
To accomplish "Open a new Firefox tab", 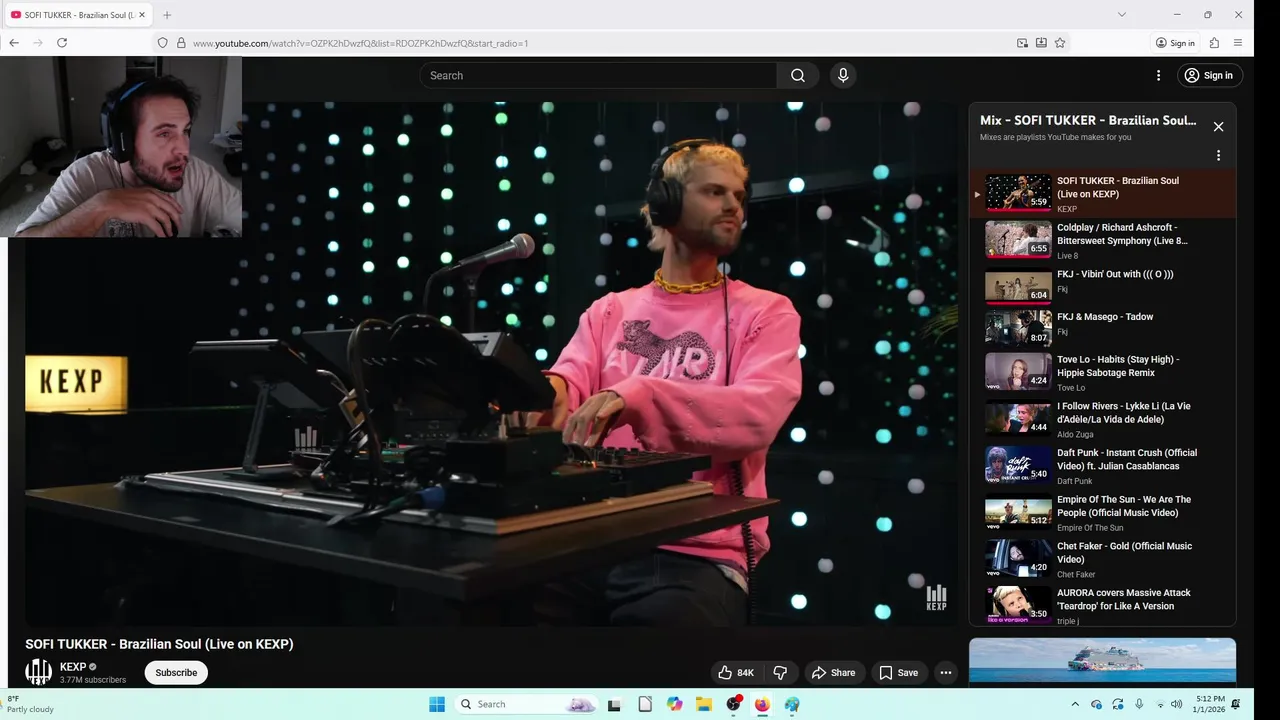I will [167, 15].
